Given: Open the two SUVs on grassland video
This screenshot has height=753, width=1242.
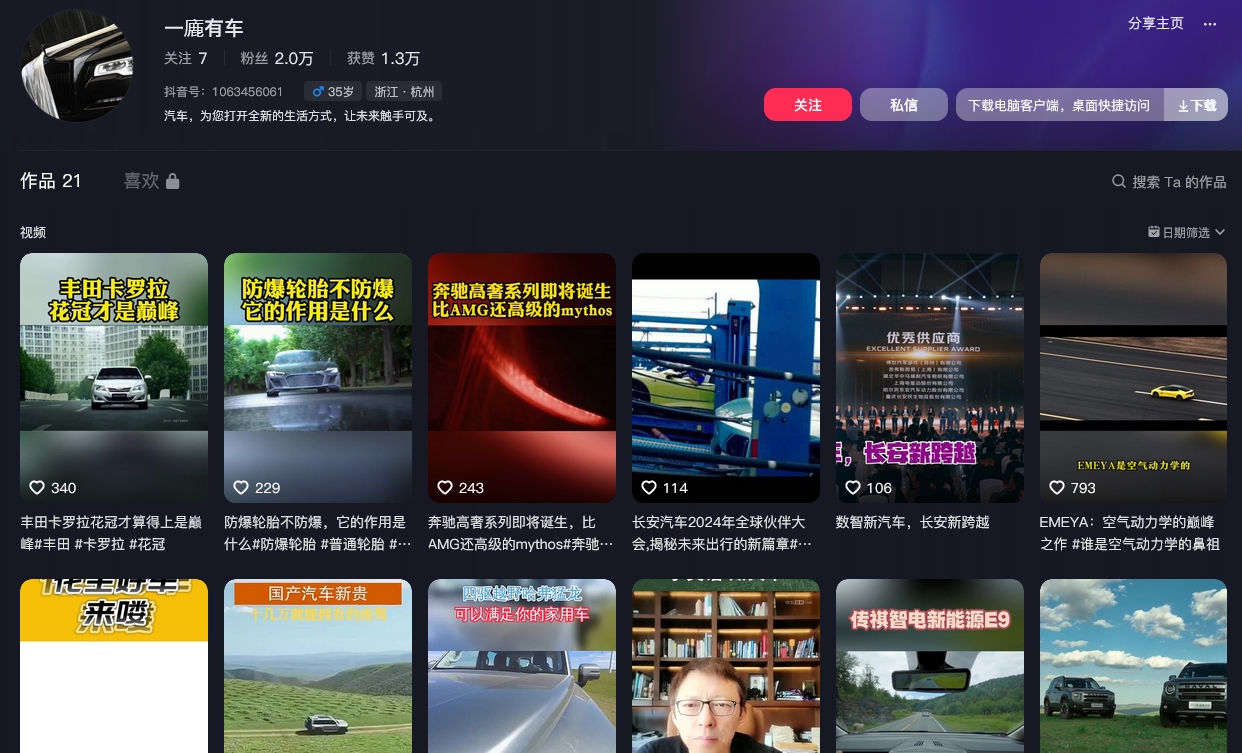Looking at the screenshot, I should [x=1134, y=666].
